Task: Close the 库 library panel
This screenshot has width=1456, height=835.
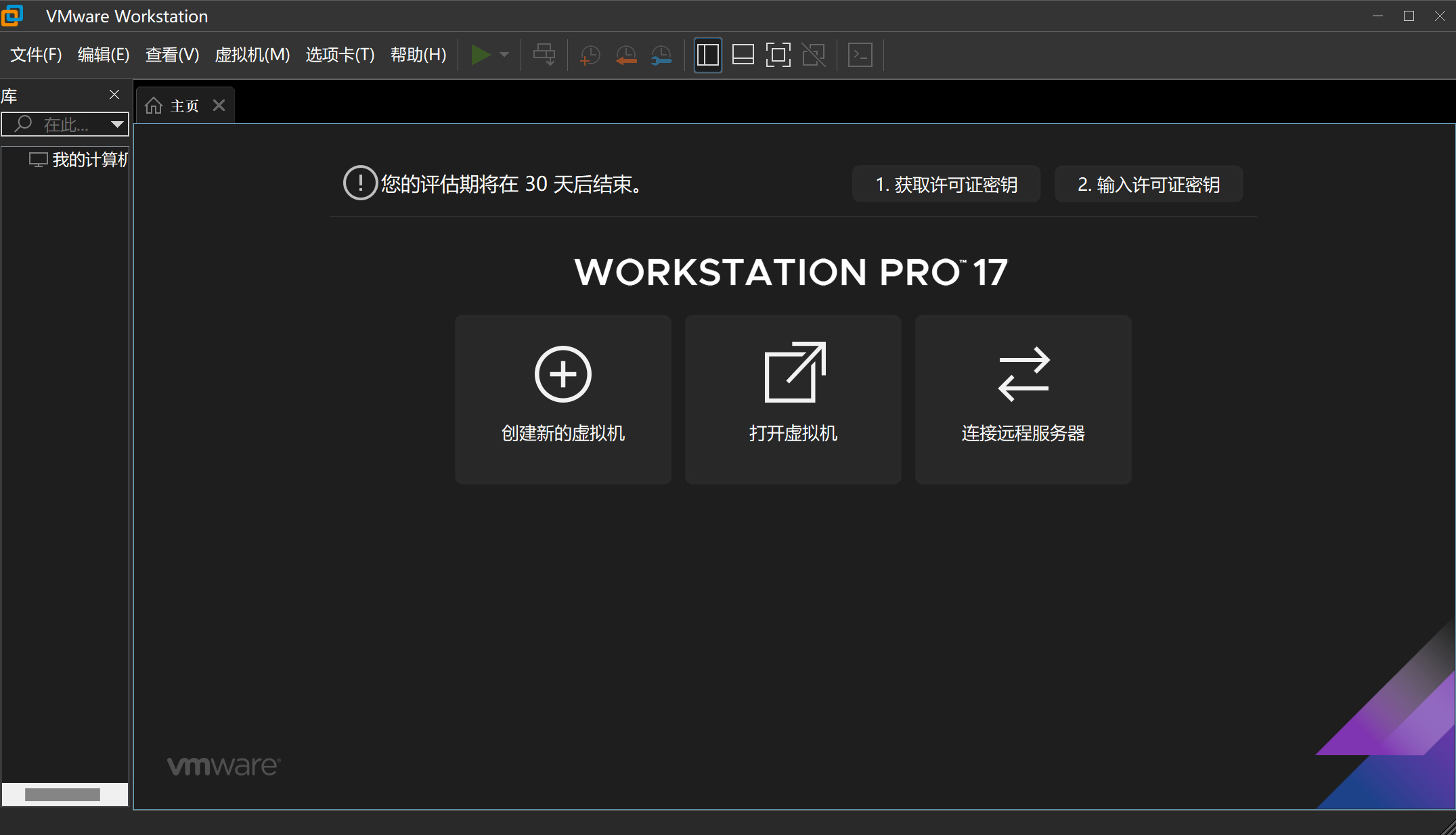Action: coord(114,95)
